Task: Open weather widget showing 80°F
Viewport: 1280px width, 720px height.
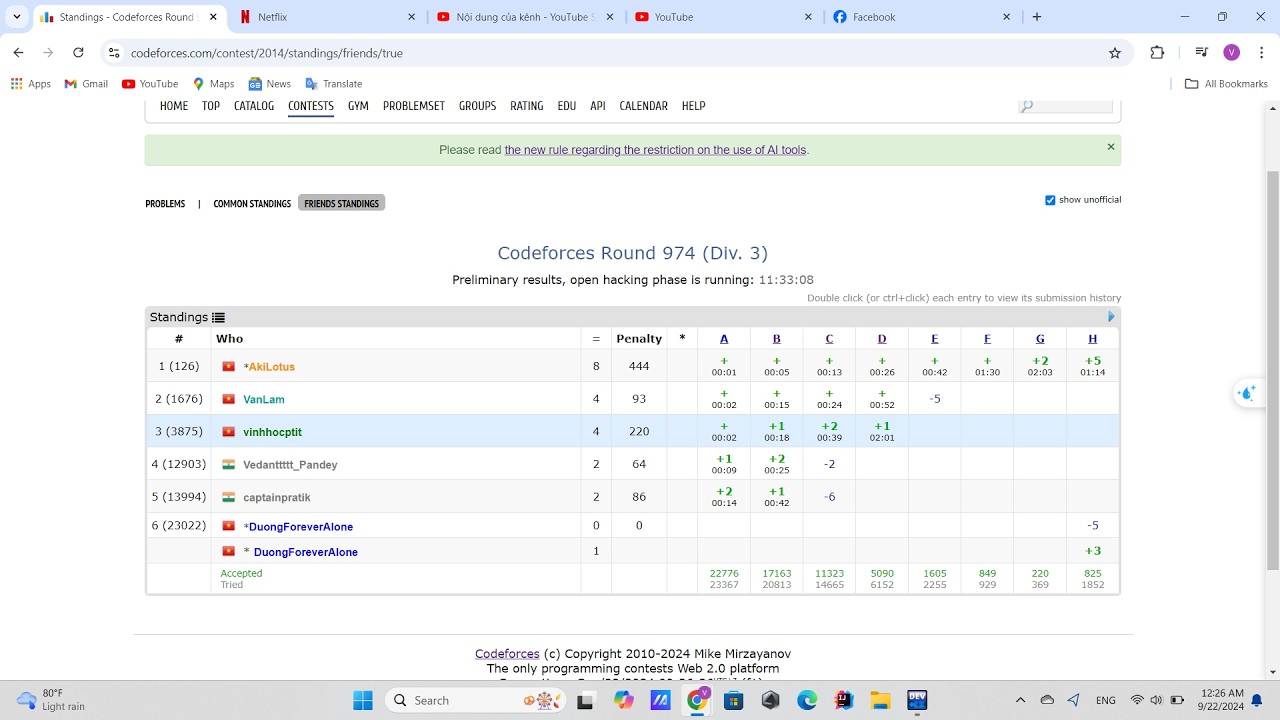Action: (x=52, y=700)
